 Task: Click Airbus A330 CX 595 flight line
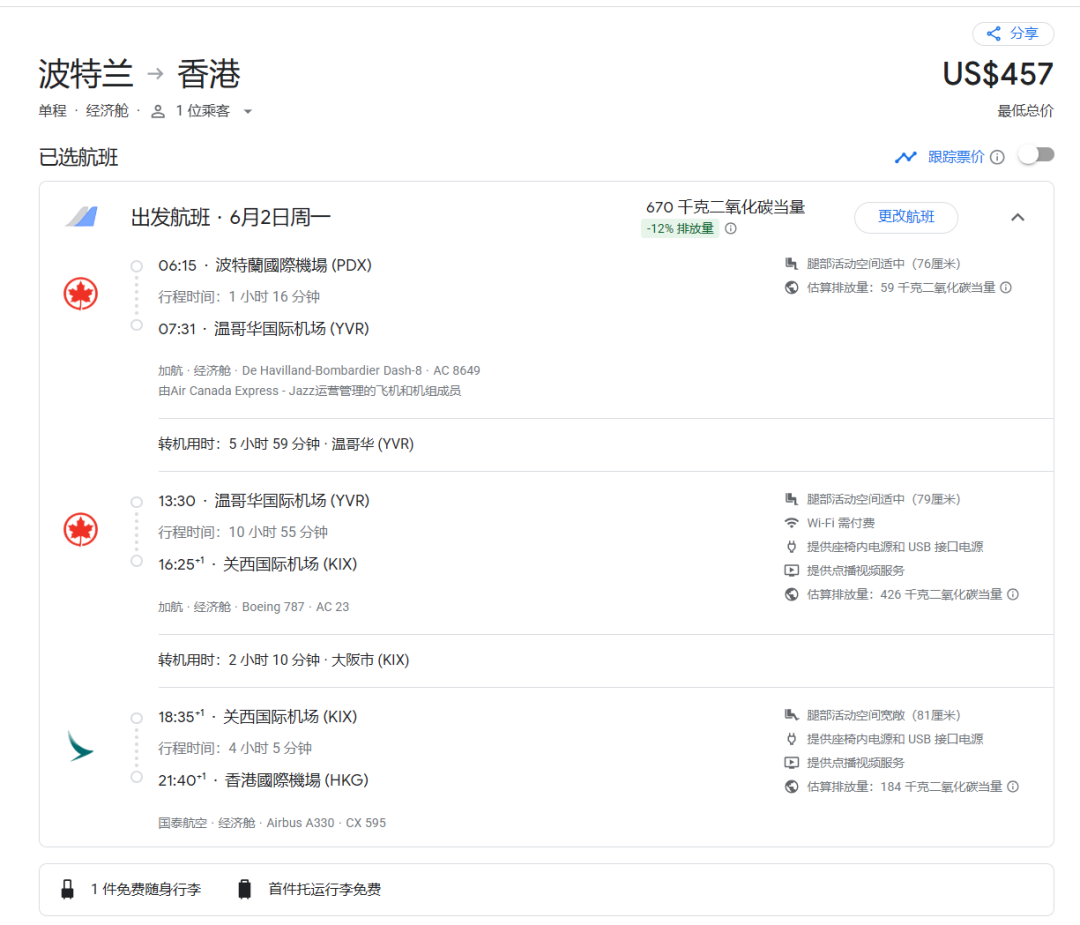coord(272,823)
